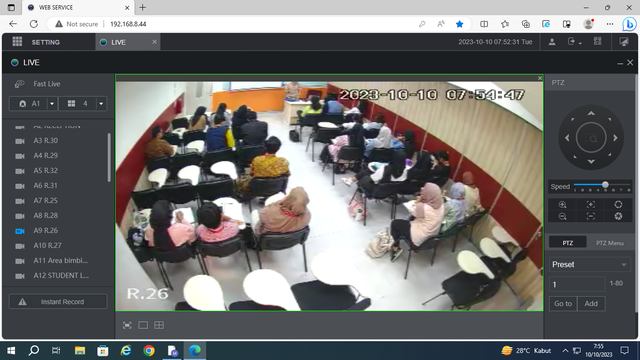Open camera A7 R.25
Image resolution: width=640 pixels, height=360 pixels.
point(45,200)
